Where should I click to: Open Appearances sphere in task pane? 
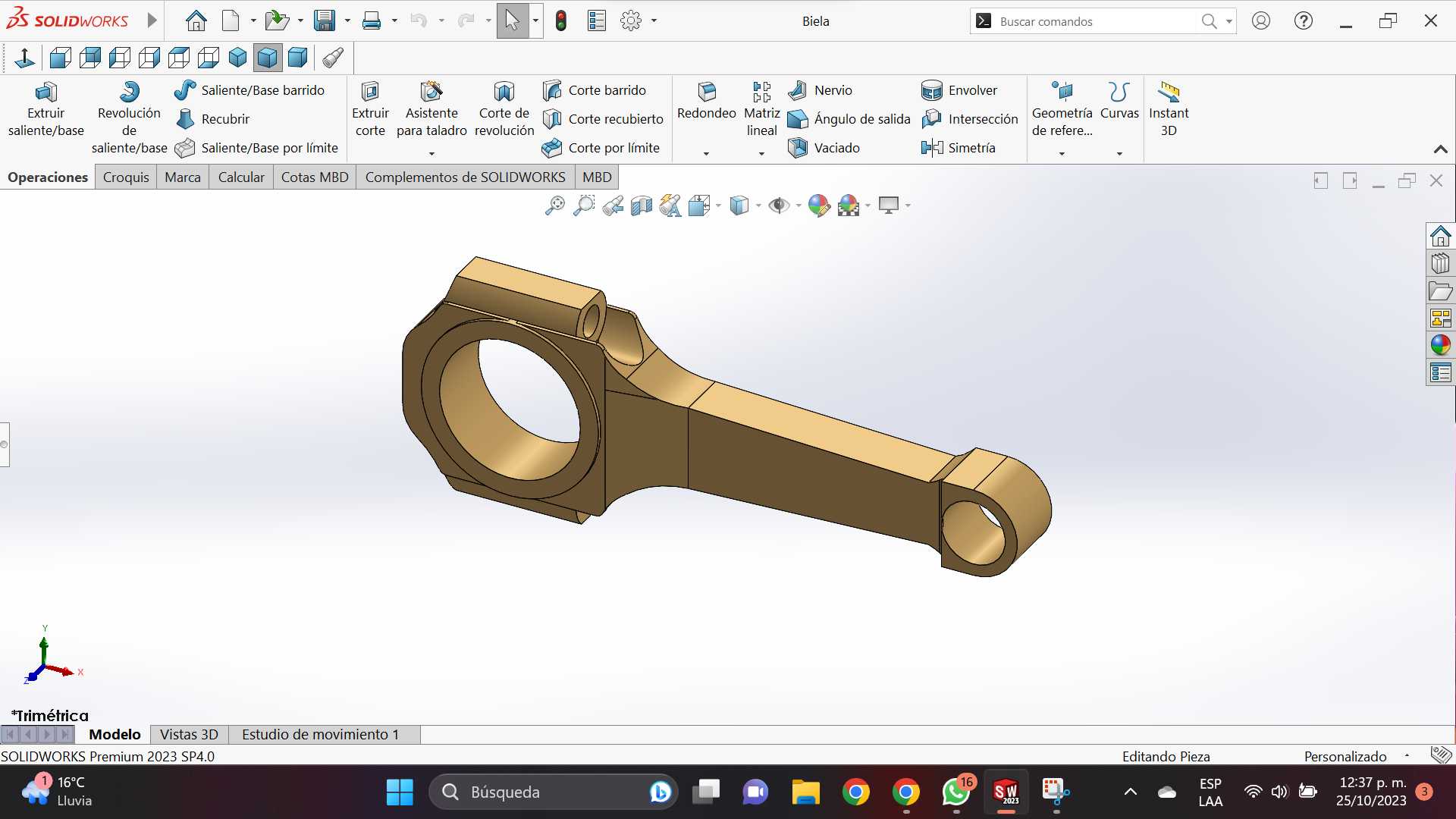click(x=1440, y=345)
